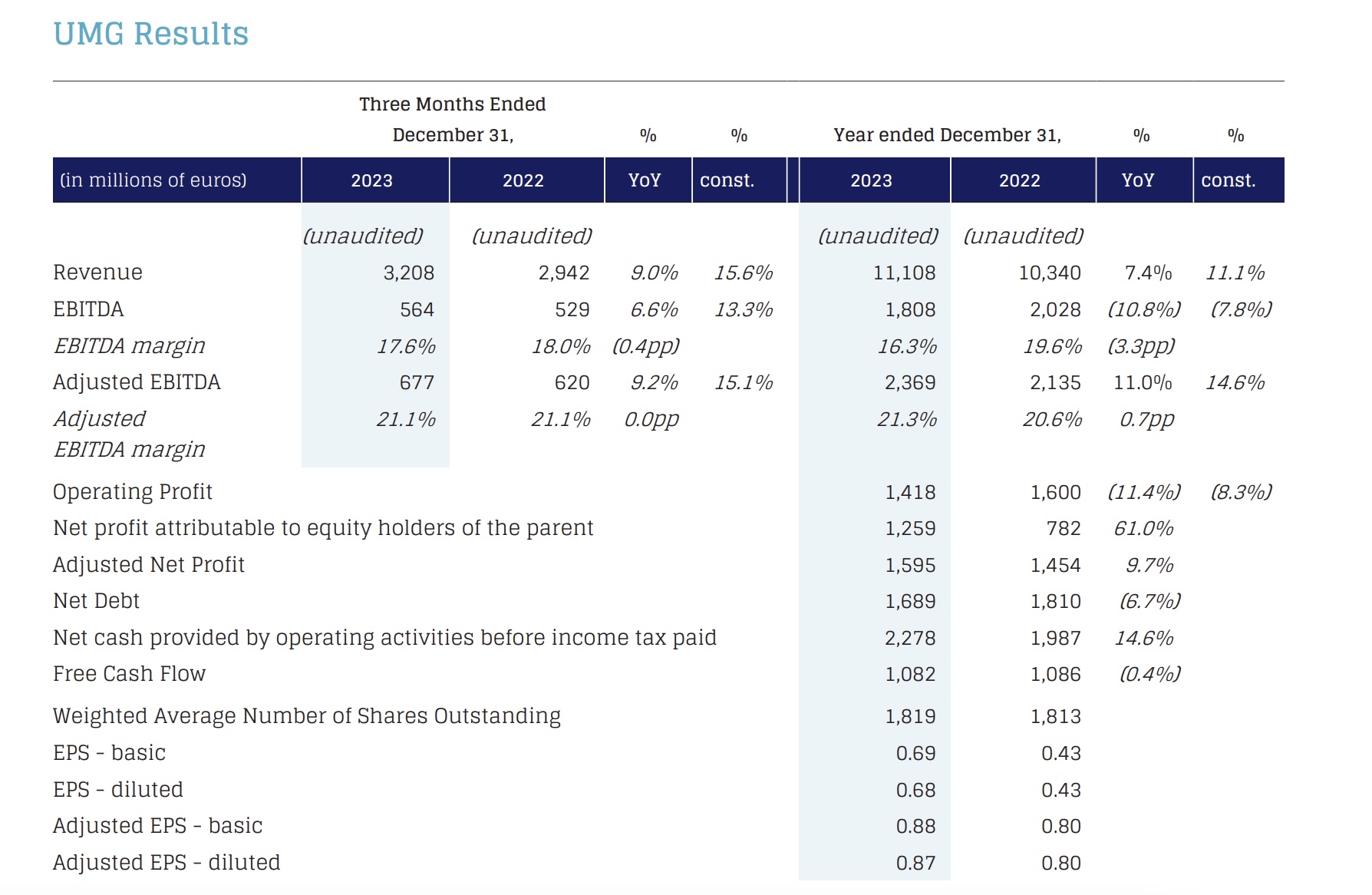Viewport: 1372px width, 895px height.
Task: Select Free Cash Flow change (0.4%)
Action: [x=1149, y=675]
